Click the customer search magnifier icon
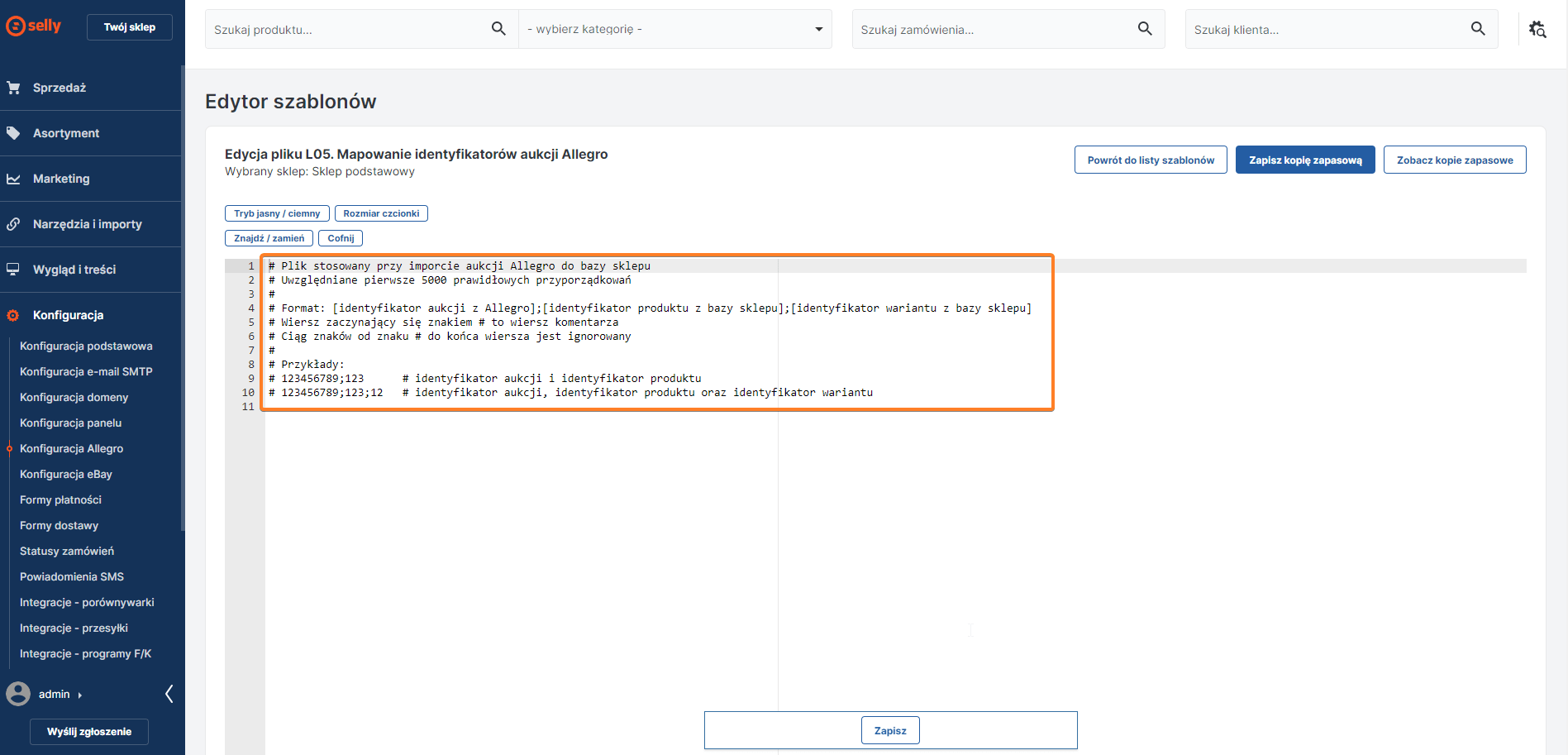The height and width of the screenshot is (755, 1568). tap(1478, 29)
